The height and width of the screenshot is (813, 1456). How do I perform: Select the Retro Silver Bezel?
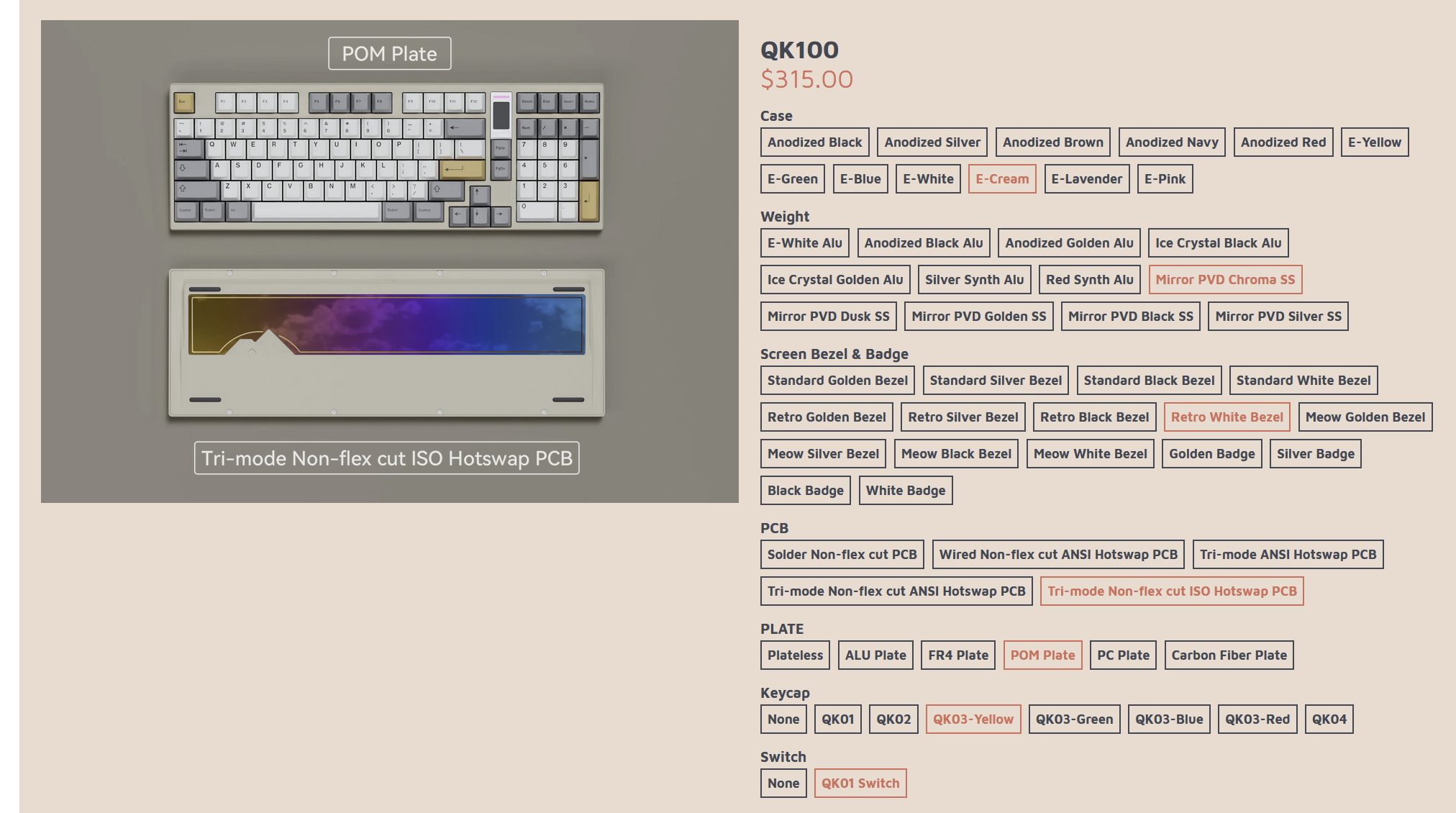pos(963,417)
